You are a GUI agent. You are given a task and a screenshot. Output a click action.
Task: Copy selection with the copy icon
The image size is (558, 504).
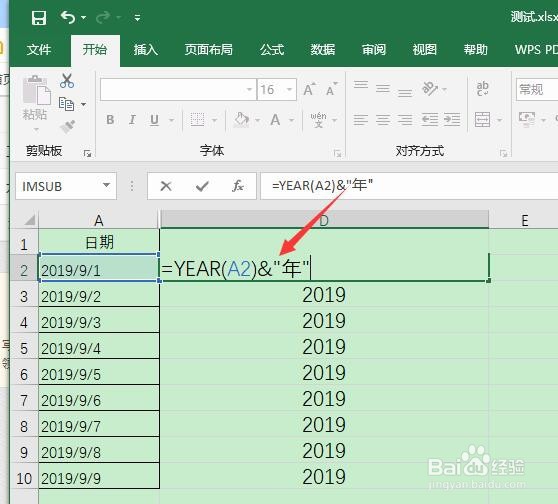pyautogui.click(x=66, y=104)
